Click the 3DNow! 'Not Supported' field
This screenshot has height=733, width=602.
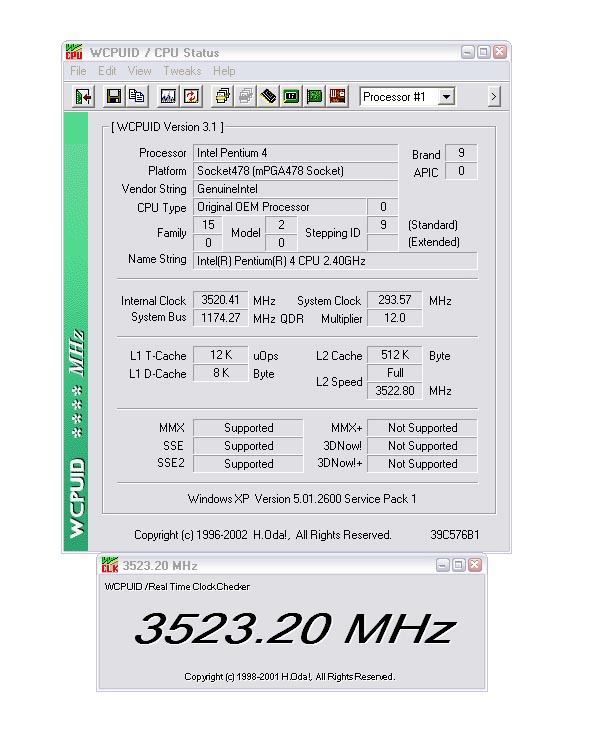422,446
